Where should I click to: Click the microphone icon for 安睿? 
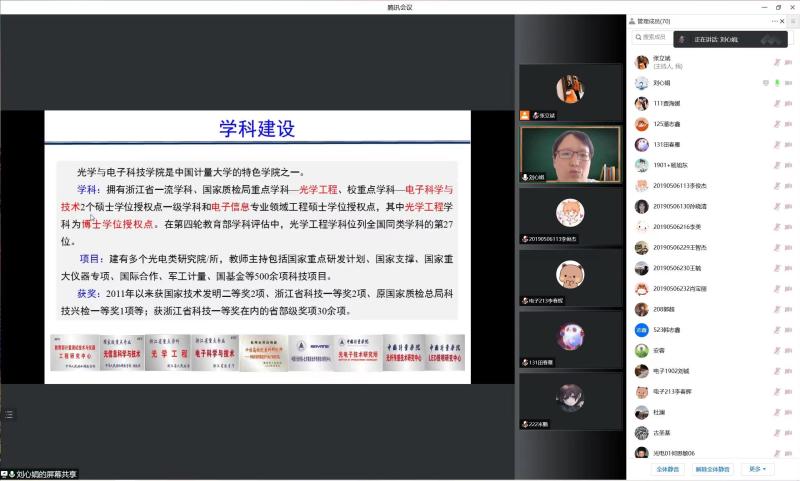point(776,350)
